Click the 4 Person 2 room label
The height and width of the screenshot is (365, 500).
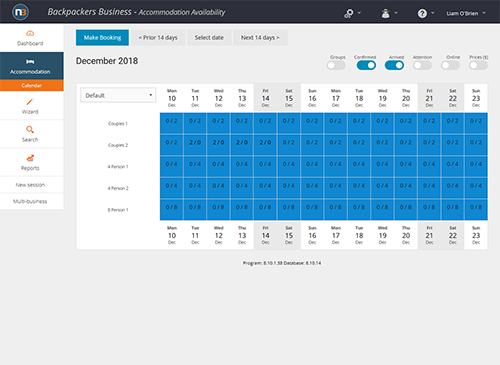click(118, 188)
